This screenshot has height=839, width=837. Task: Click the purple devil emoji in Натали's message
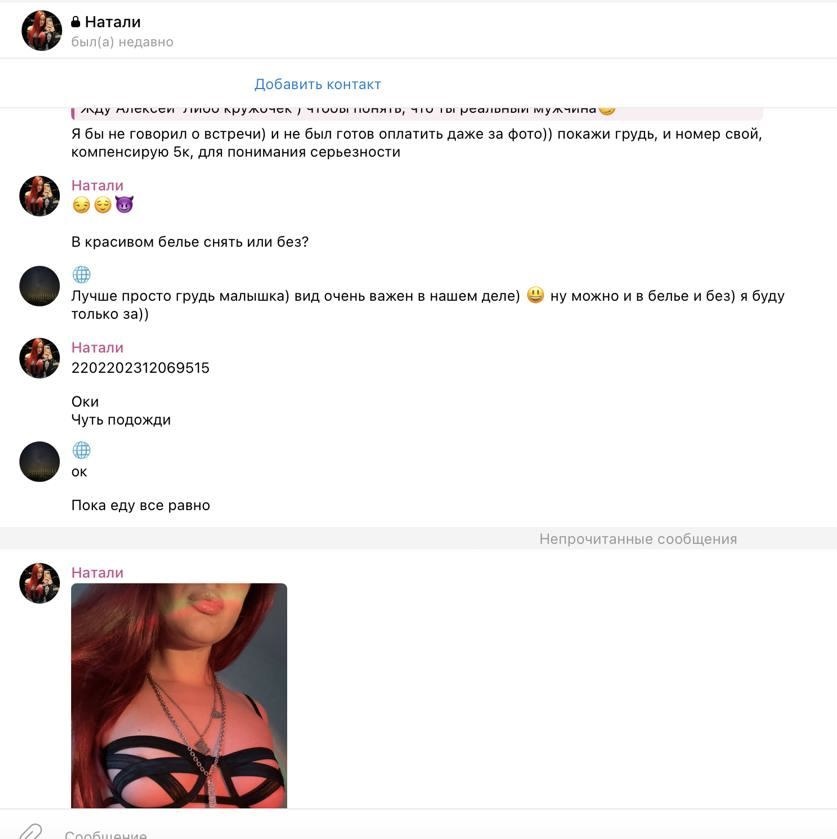coord(124,204)
